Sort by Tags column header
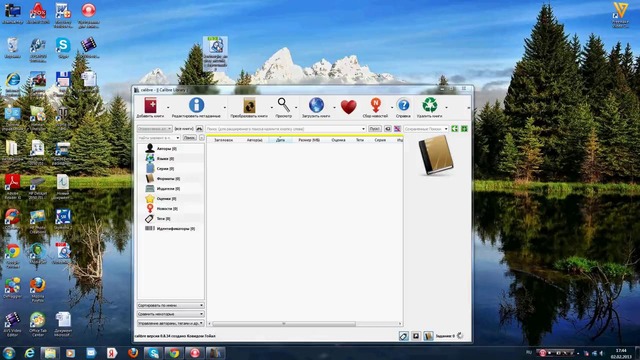 pos(360,140)
